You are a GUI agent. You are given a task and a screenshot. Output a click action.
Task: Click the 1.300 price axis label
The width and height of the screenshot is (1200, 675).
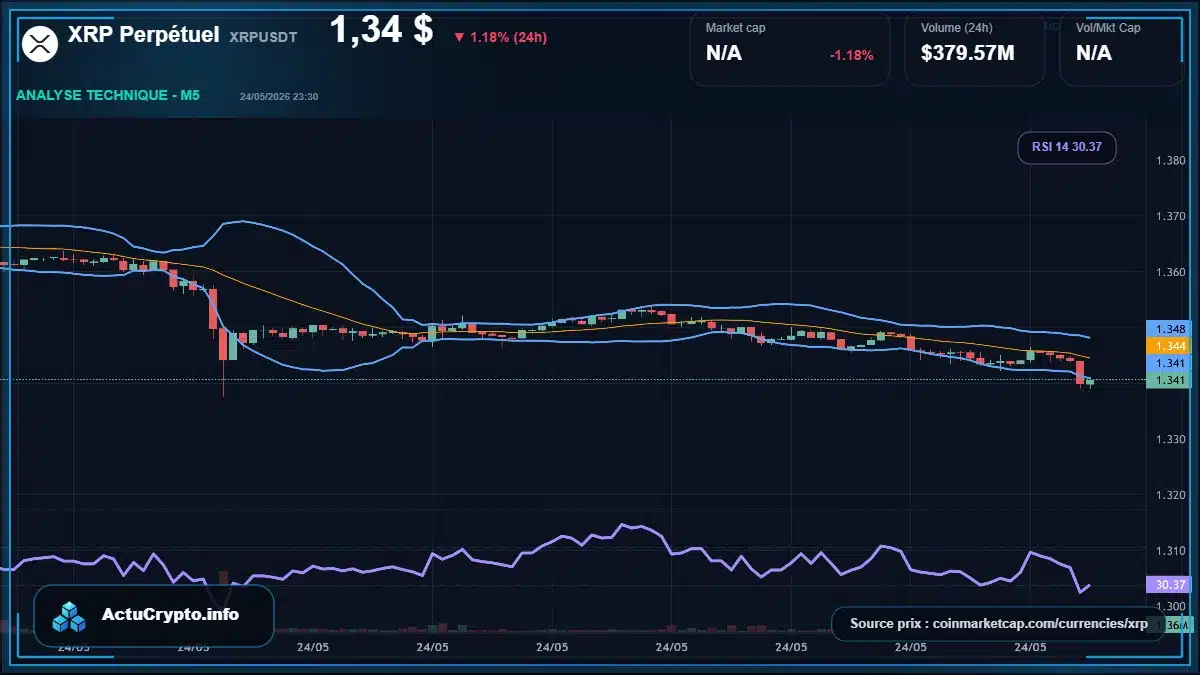(x=1170, y=607)
